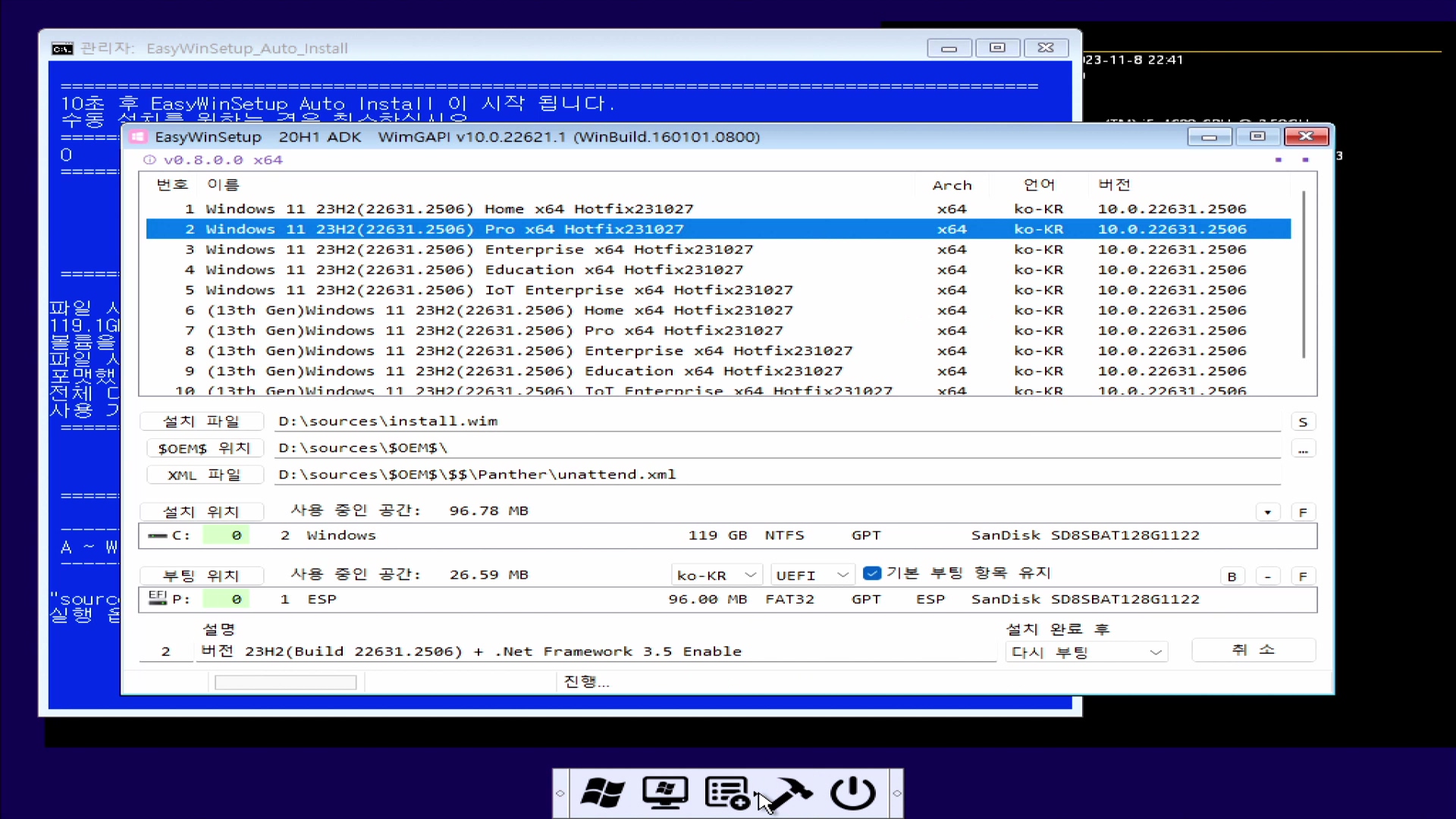The width and height of the screenshot is (1456, 819).
Task: Click the 버전 23H2 description field
Action: (596, 651)
